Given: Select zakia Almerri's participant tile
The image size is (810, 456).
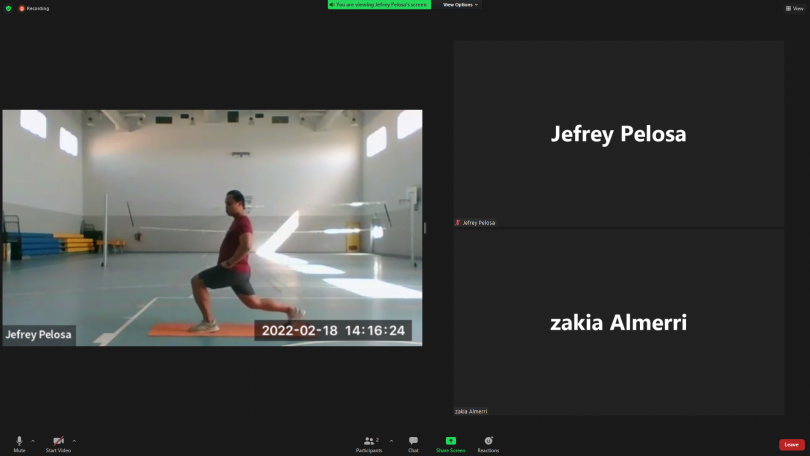Looking at the screenshot, I should tap(618, 322).
